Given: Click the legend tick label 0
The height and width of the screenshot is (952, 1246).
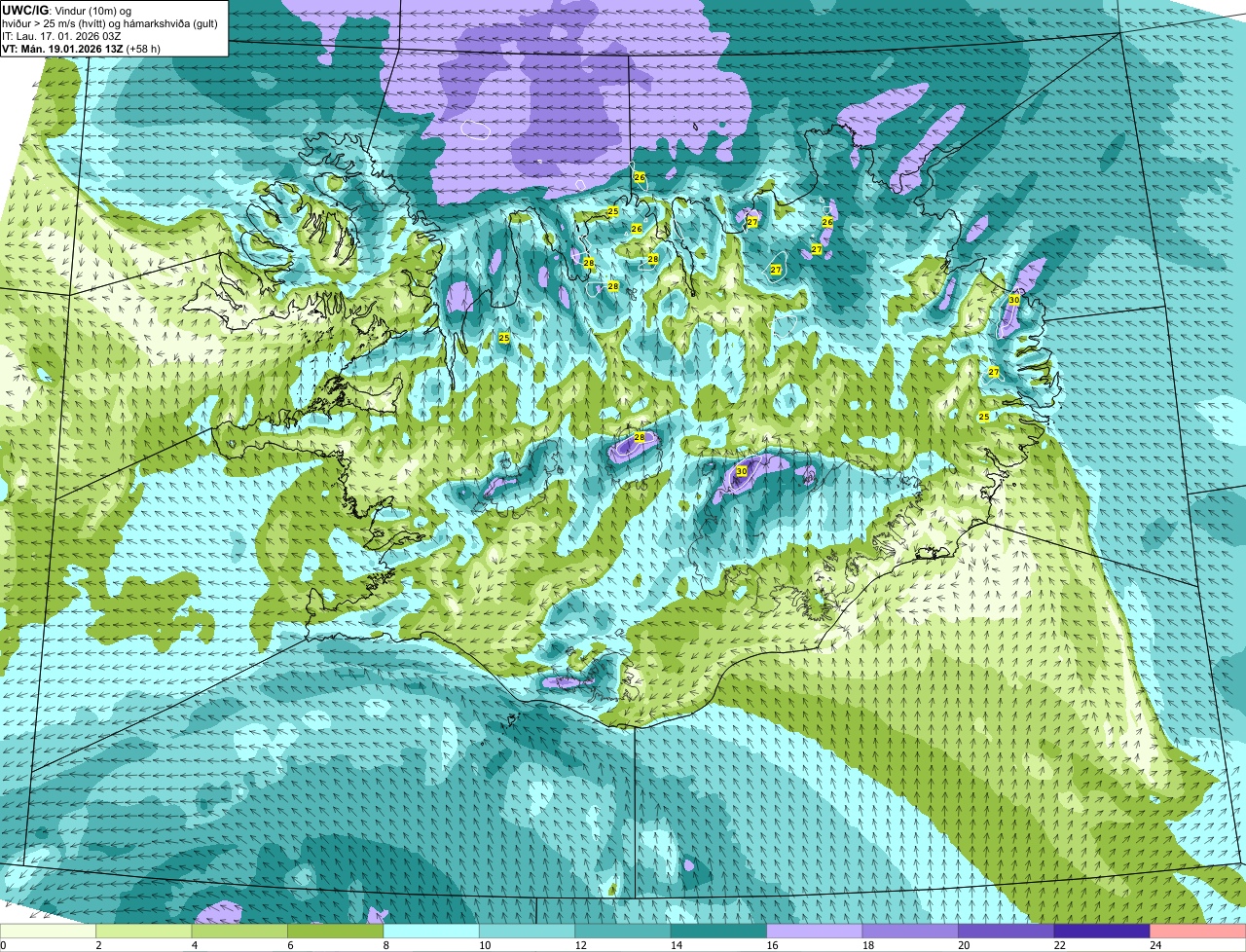Looking at the screenshot, I should (x=4, y=945).
